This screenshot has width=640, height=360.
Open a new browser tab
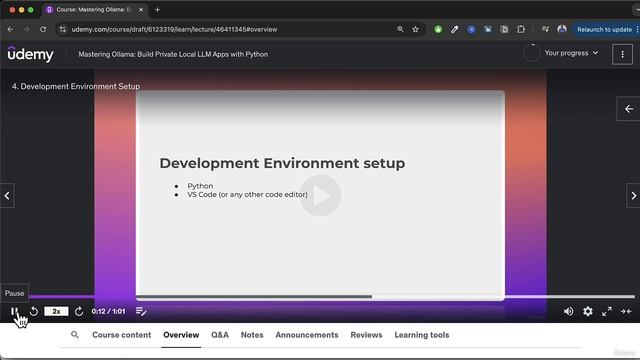coord(158,9)
